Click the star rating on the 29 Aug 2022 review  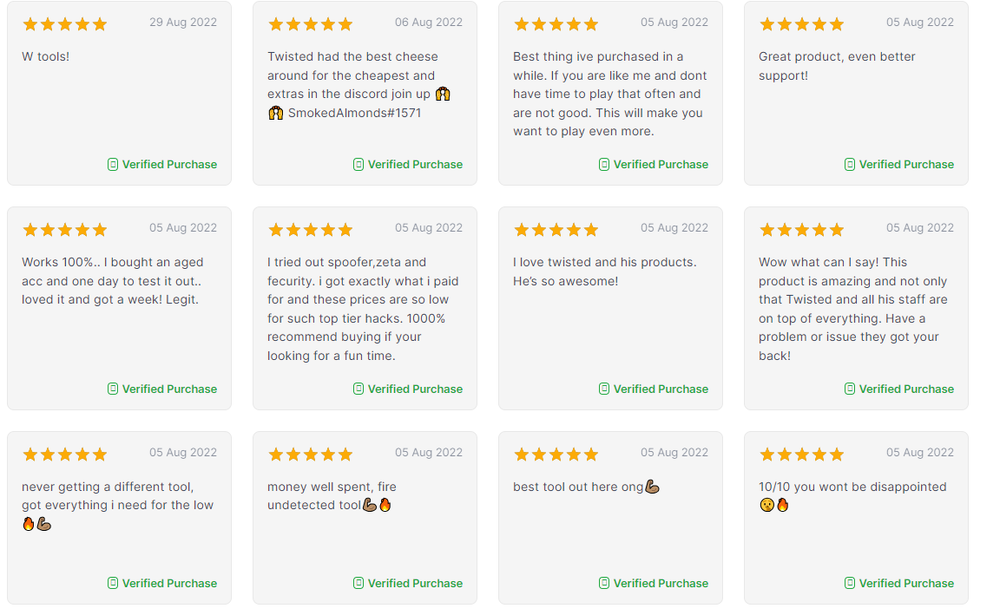64,24
